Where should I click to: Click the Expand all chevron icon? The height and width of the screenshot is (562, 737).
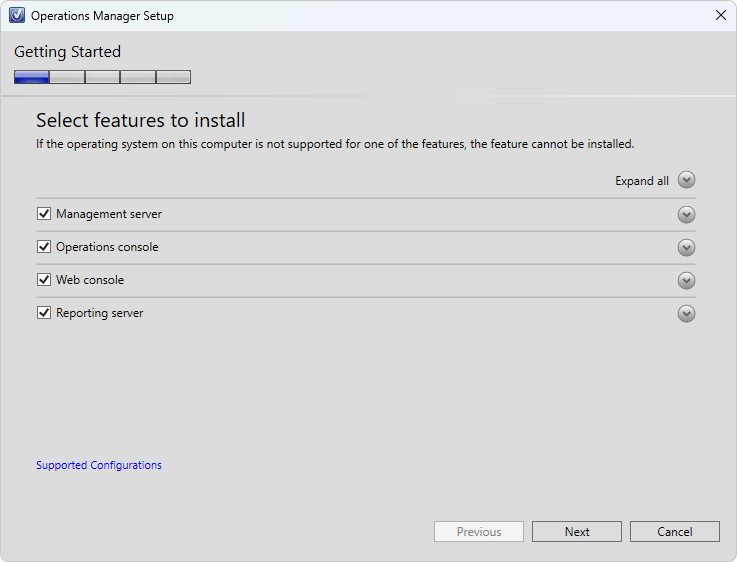tap(686, 180)
